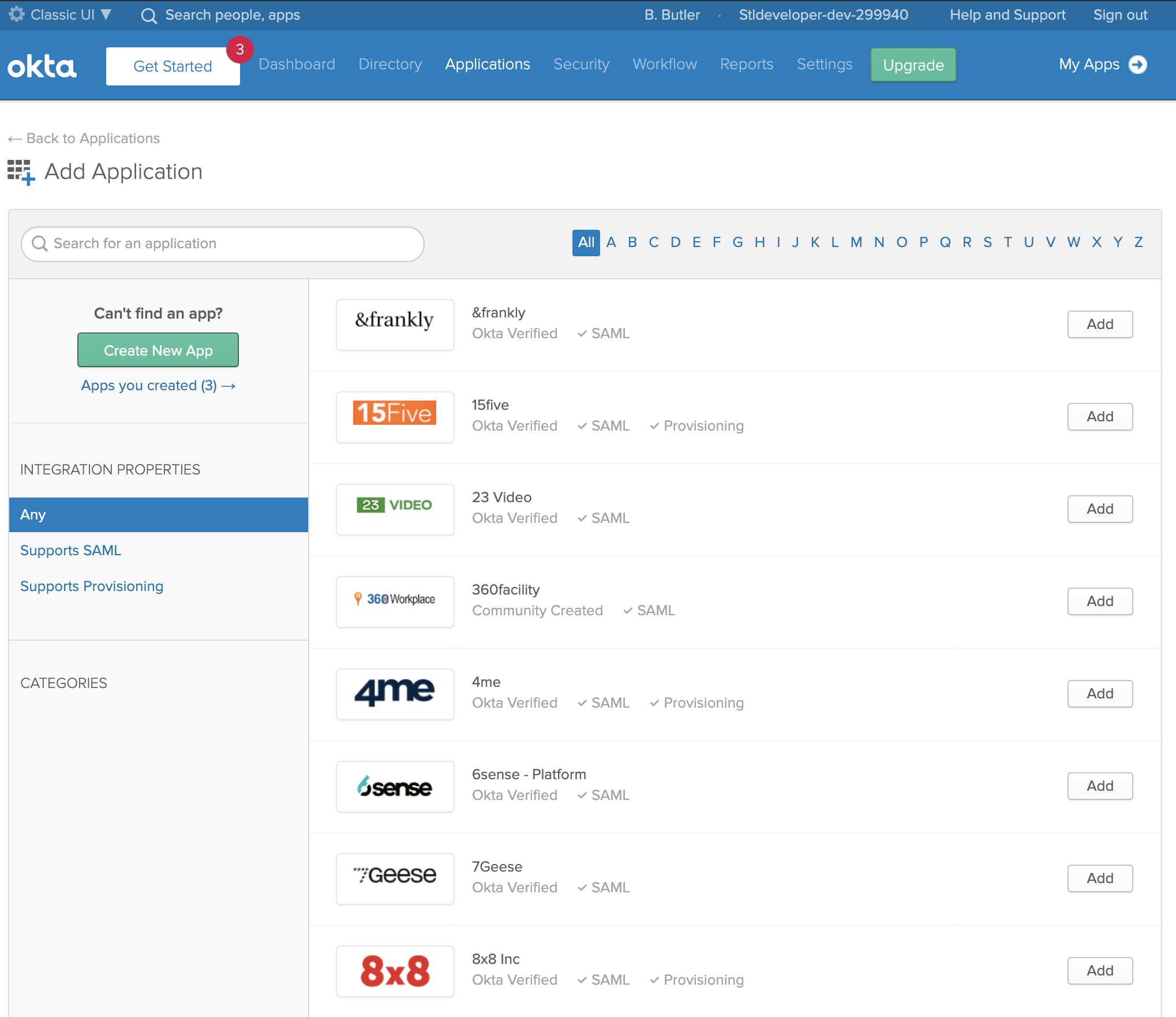Open the Reports menu
1176x1017 pixels.
coord(747,64)
